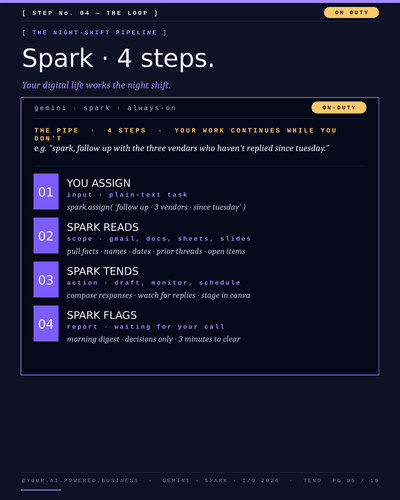400x500 pixels.
Task: Click the 'scope · gmail, docs, sheets, slides' line
Action: pos(159,239)
